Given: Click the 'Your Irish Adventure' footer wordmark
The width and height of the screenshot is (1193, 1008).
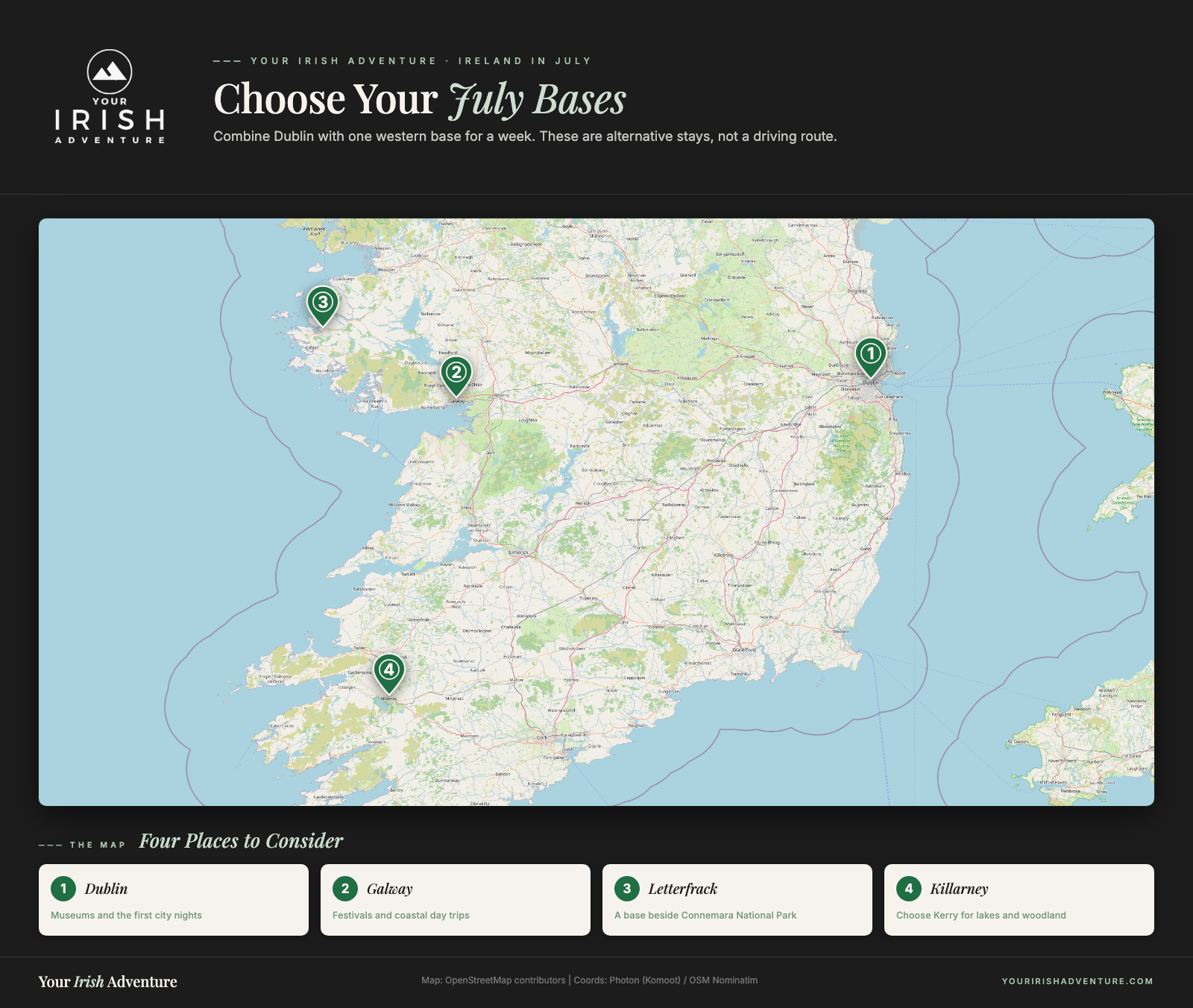Looking at the screenshot, I should pyautogui.click(x=108, y=981).
